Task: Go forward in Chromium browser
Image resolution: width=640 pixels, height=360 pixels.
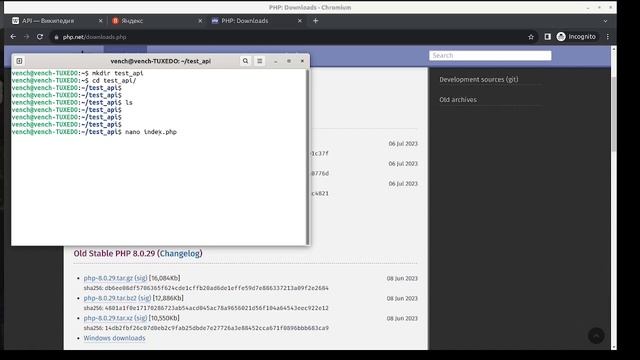Action: pyautogui.click(x=27, y=37)
